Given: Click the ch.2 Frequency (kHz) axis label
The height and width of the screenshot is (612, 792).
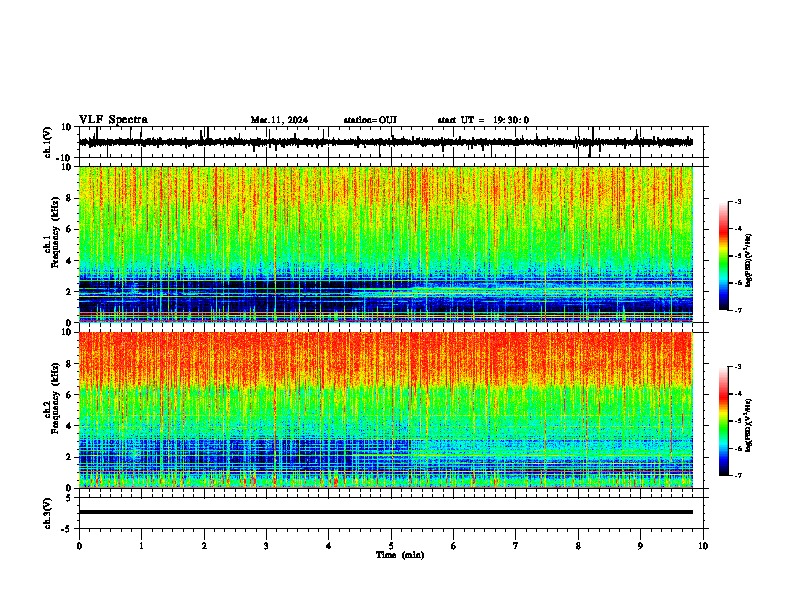Looking at the screenshot, I should pyautogui.click(x=56, y=398).
